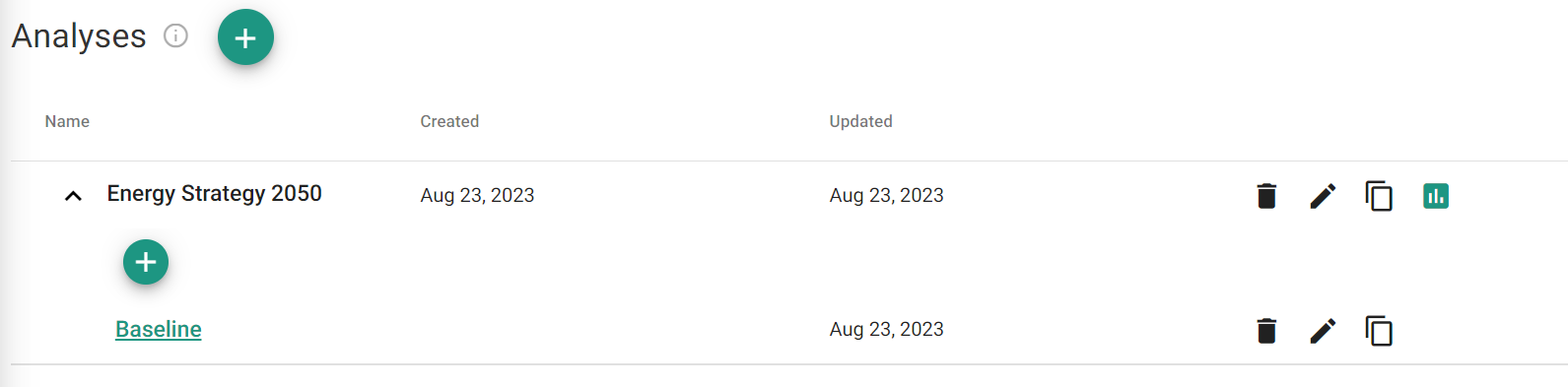Sort by the Created column header
Screen dimensions: 1568x387
coord(449,121)
